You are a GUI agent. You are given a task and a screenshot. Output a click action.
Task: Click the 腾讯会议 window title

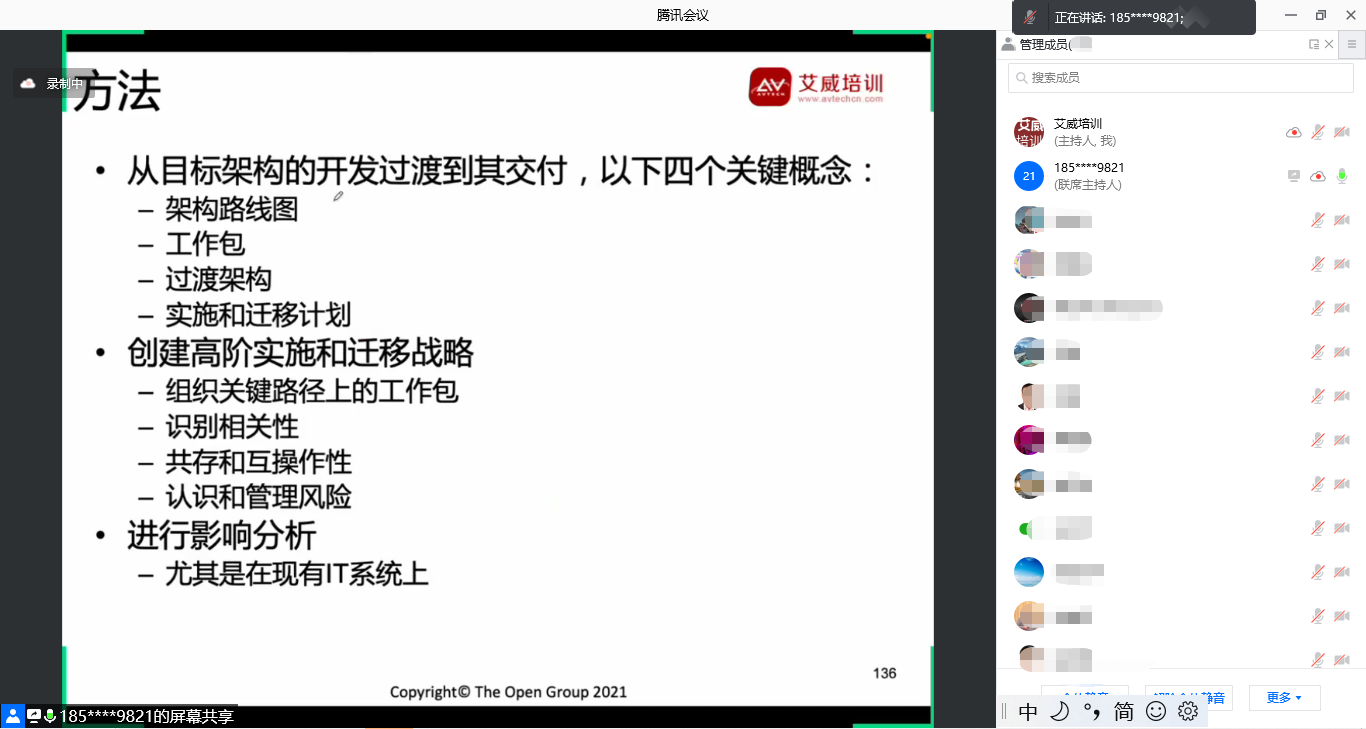(683, 15)
